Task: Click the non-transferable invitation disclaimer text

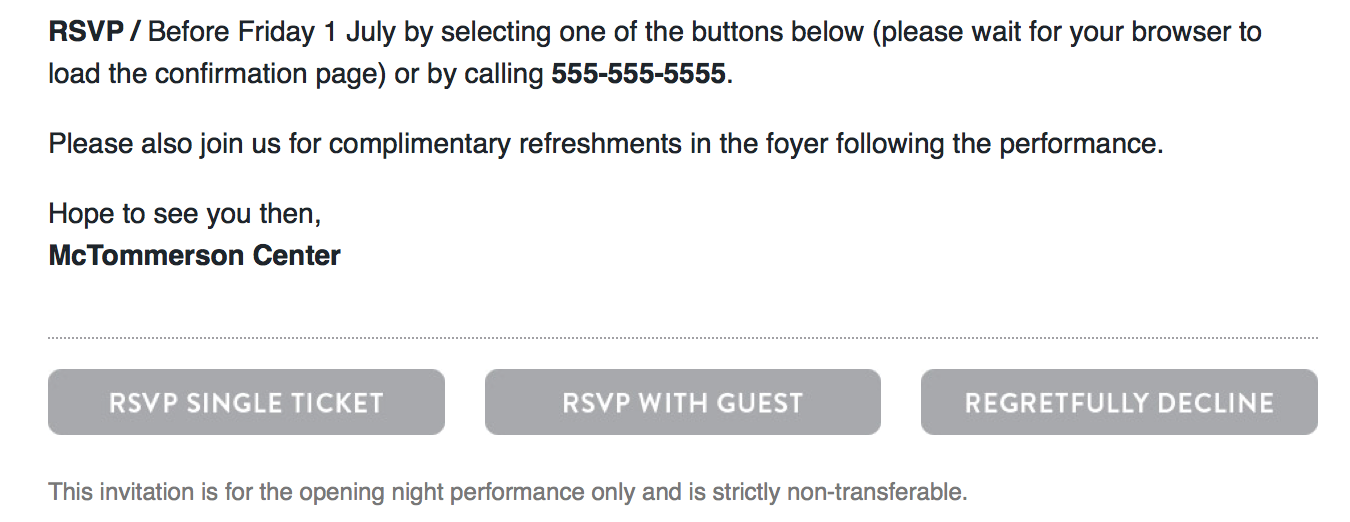Action: pyautogui.click(x=508, y=492)
